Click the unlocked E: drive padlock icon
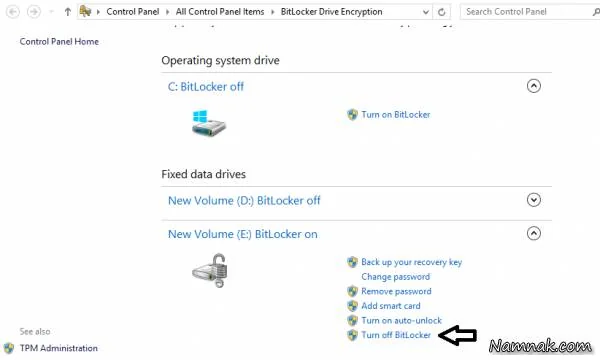Image resolution: width=600 pixels, height=360 pixels. coord(210,270)
